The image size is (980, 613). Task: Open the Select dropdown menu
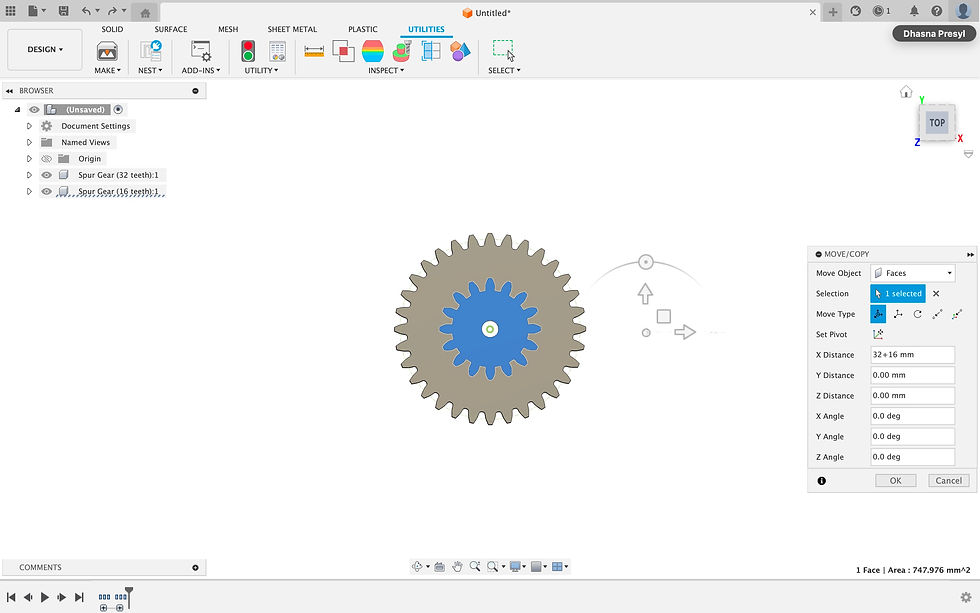pyautogui.click(x=504, y=71)
